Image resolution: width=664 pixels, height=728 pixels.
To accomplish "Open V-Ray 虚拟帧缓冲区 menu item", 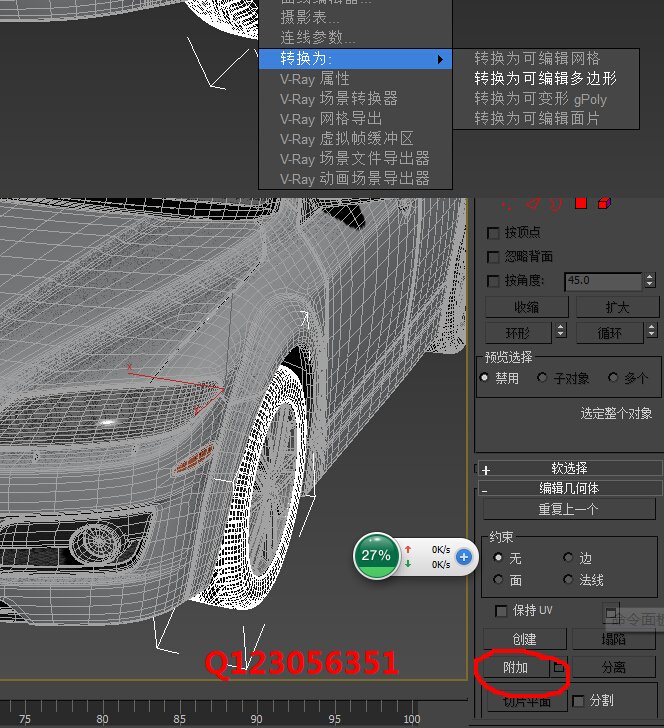I will (355, 138).
